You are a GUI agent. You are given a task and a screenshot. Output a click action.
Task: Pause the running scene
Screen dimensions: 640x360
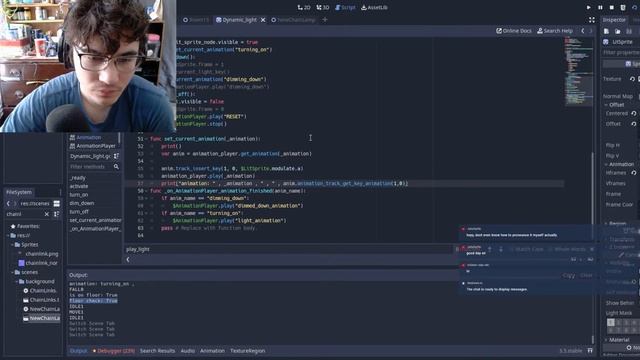(600, 7)
